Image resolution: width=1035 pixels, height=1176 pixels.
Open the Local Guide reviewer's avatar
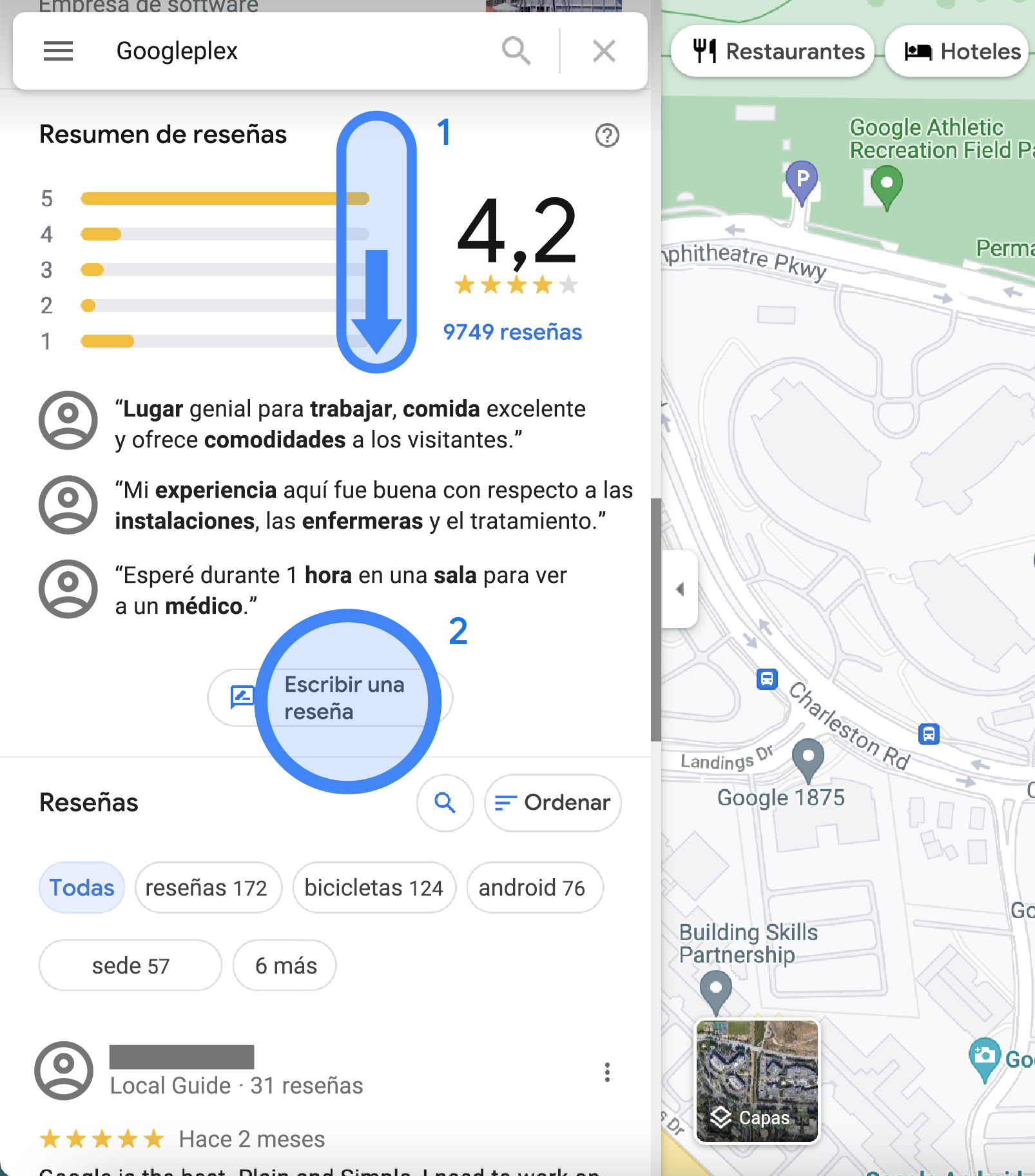64,1071
